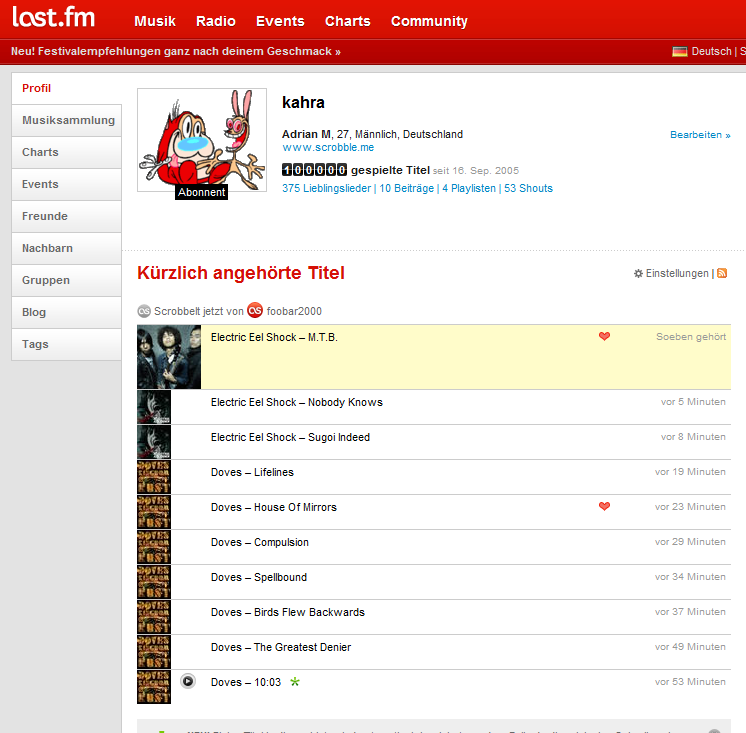This screenshot has height=733, width=746.
Task: Open Blog in the sidebar
Action: coord(67,313)
